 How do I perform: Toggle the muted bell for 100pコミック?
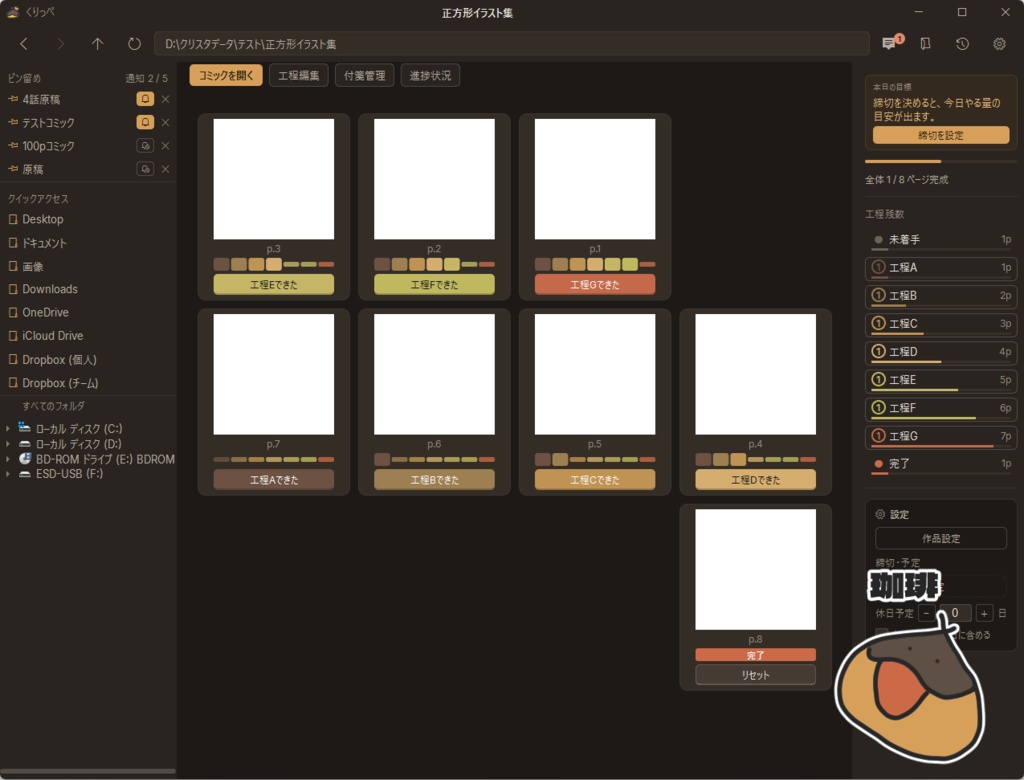tap(145, 146)
